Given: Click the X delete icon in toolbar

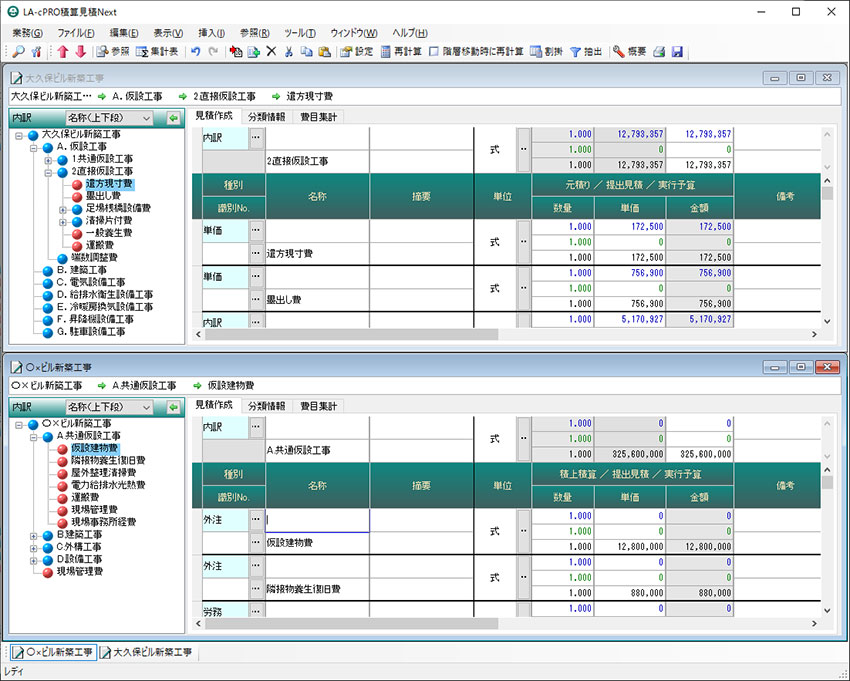Looking at the screenshot, I should pyautogui.click(x=271, y=51).
